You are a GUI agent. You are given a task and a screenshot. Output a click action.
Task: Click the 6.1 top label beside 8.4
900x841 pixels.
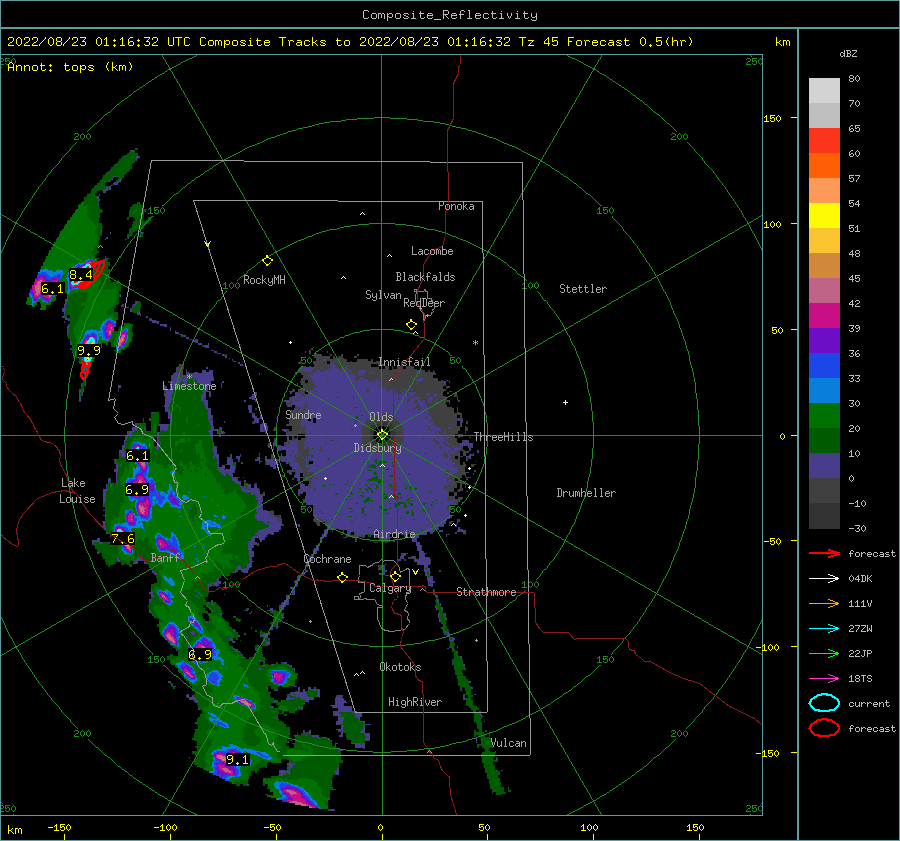click(52, 289)
